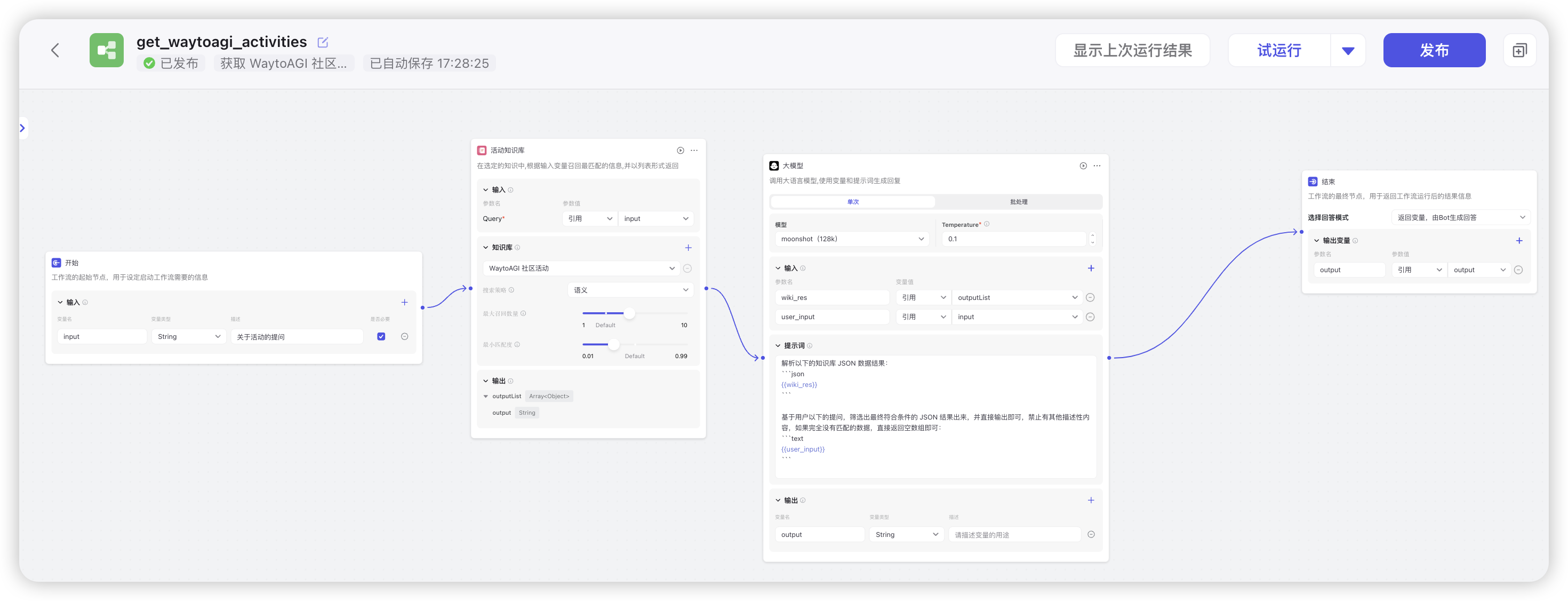Image resolution: width=1568 pixels, height=601 pixels.
Task: Open the 选择回答模式 dropdown
Action: (1460, 217)
